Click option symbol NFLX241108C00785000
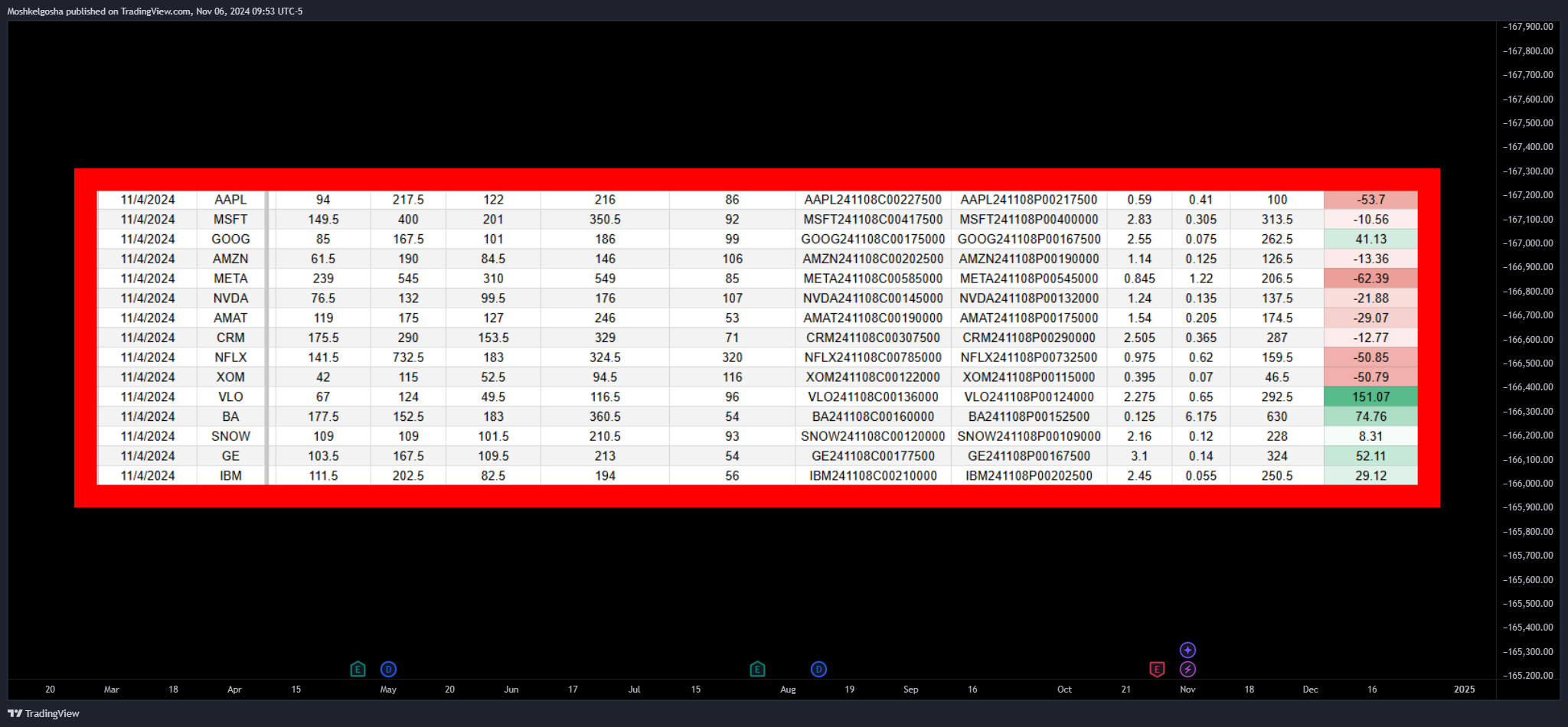Image resolution: width=1568 pixels, height=727 pixels. (x=873, y=357)
